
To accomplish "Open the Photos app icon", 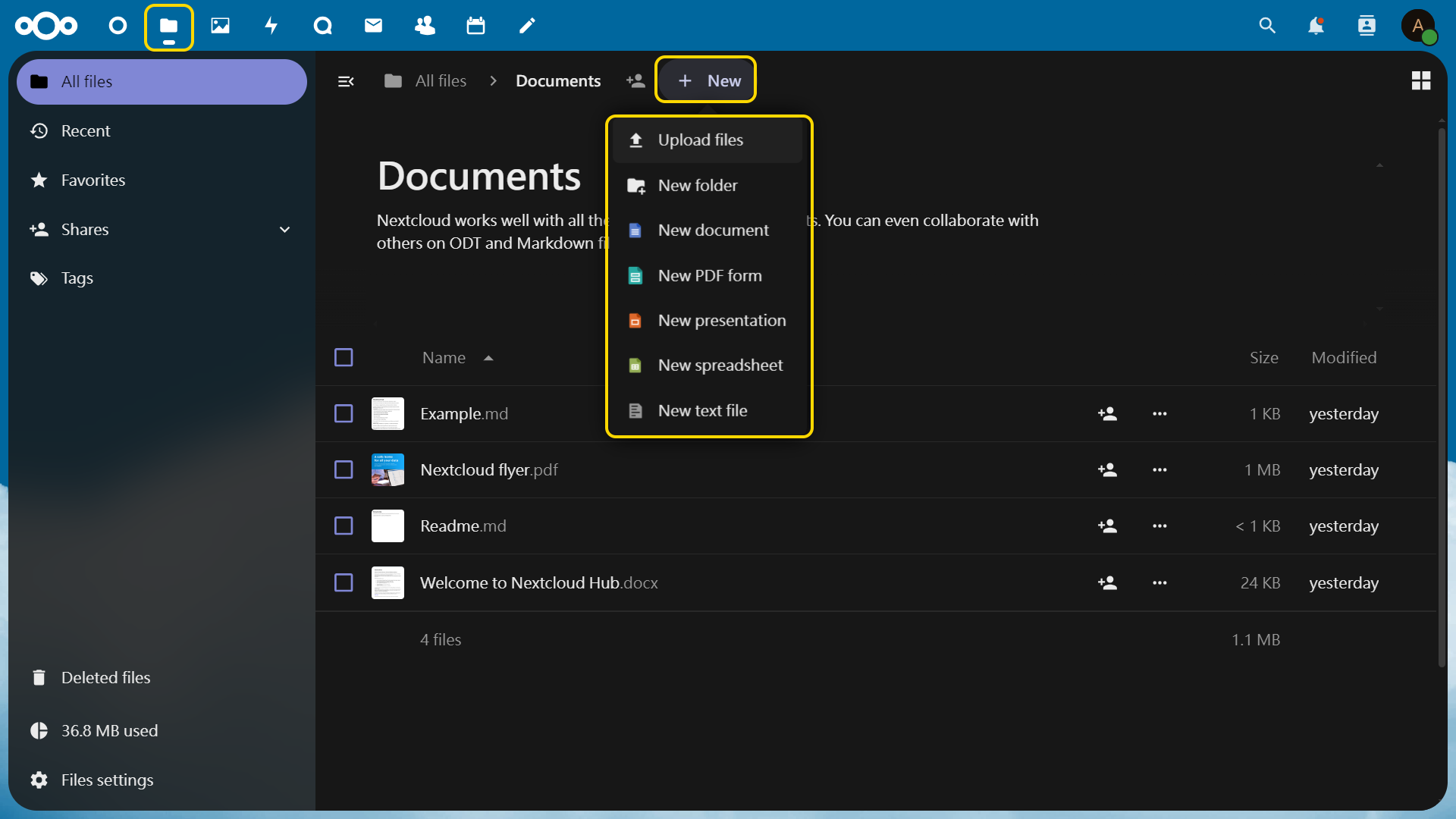I will click(220, 26).
